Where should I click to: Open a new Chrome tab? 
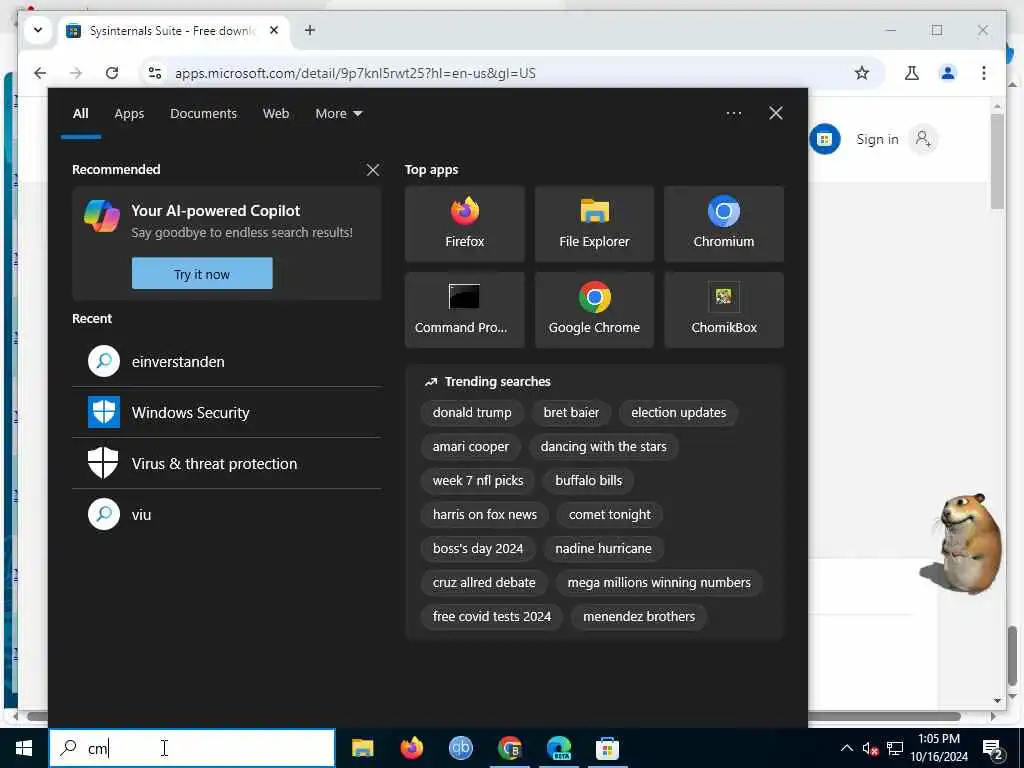click(x=310, y=30)
